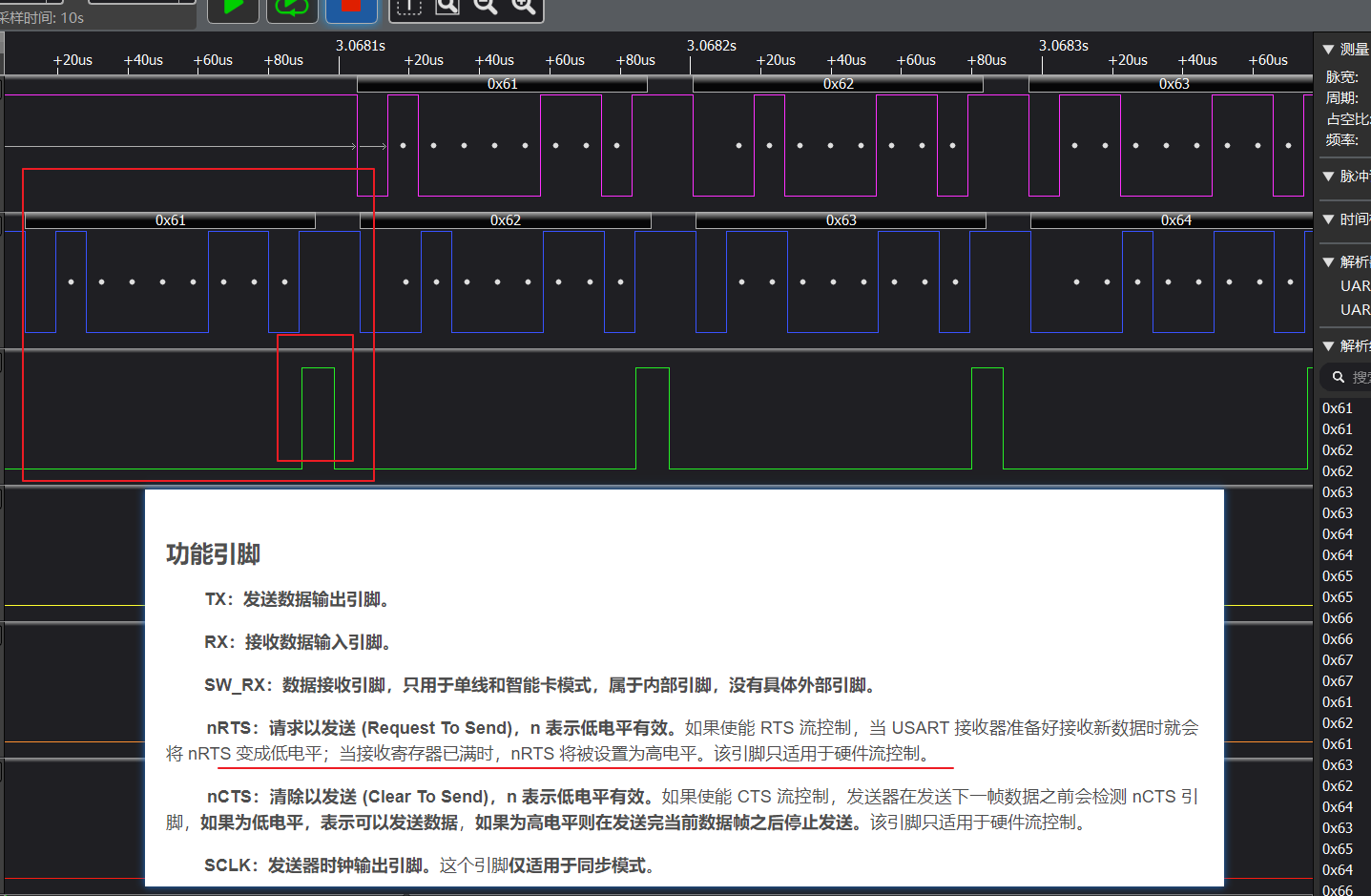Click the zoom in magnifier icon

(524, 8)
